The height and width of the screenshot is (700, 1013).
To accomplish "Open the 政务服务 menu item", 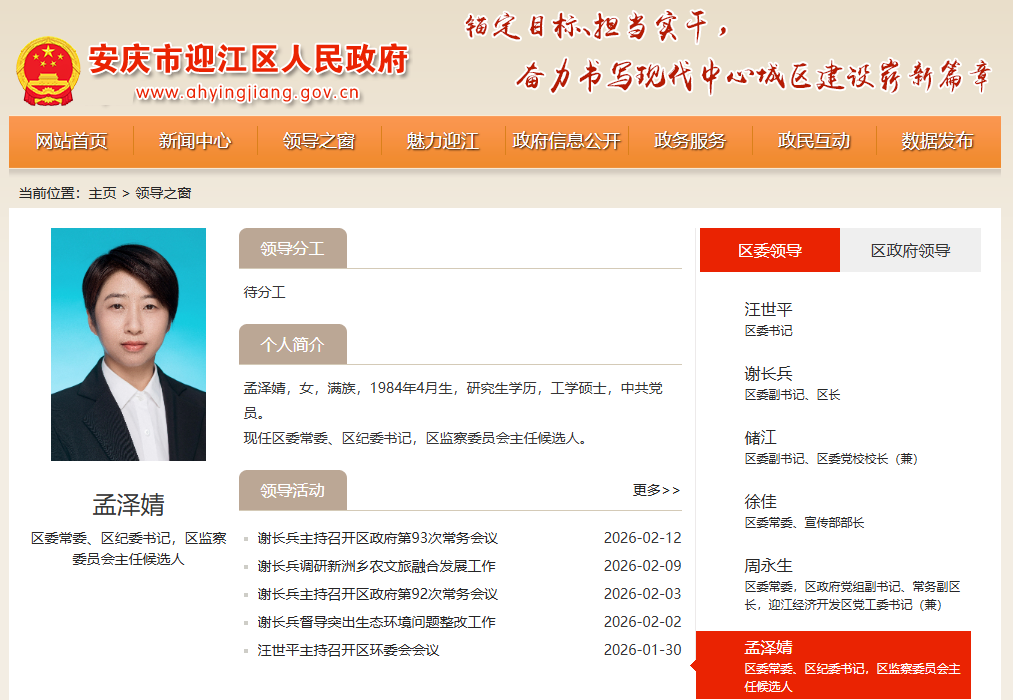I will 690,141.
